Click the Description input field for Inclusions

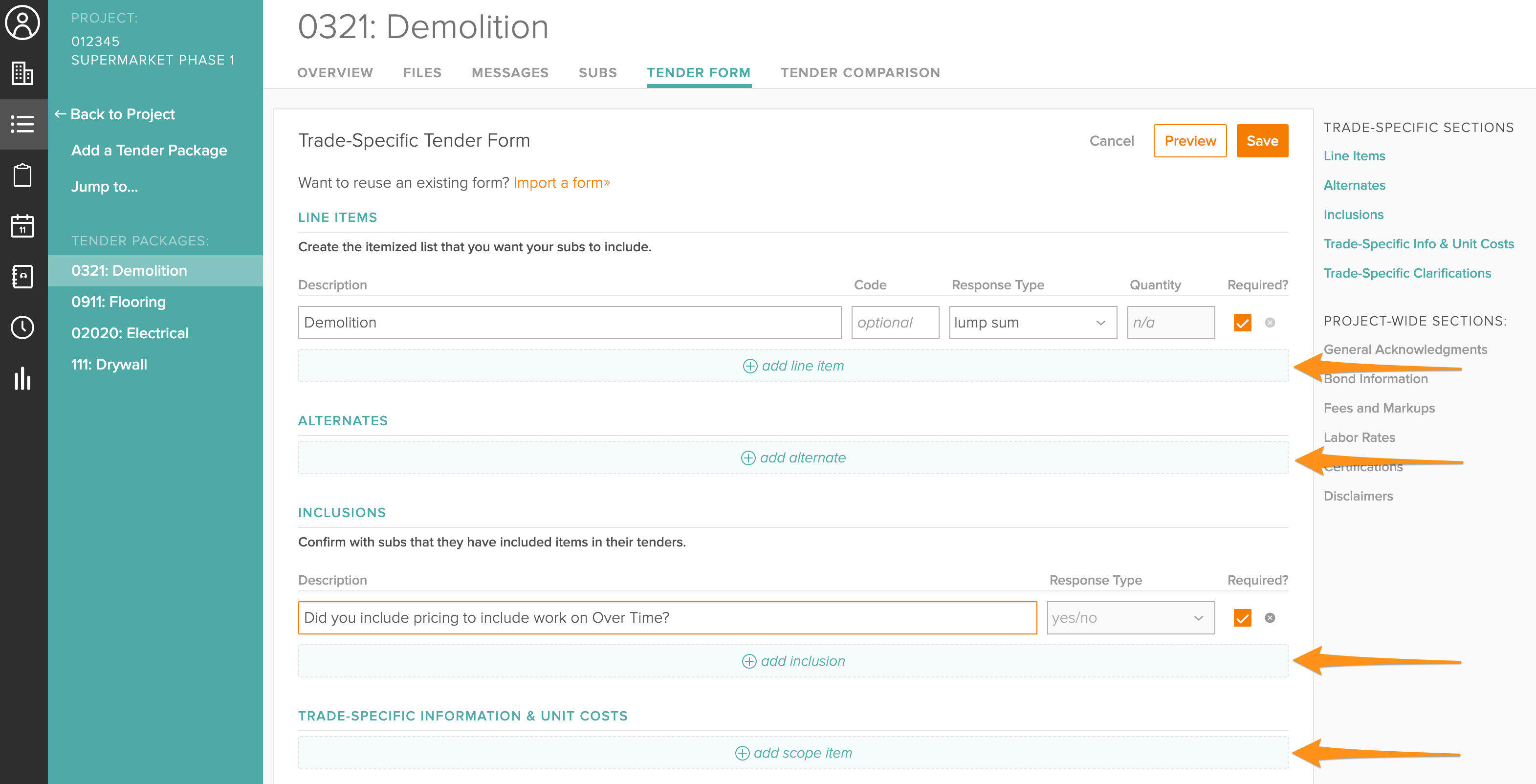pos(666,617)
